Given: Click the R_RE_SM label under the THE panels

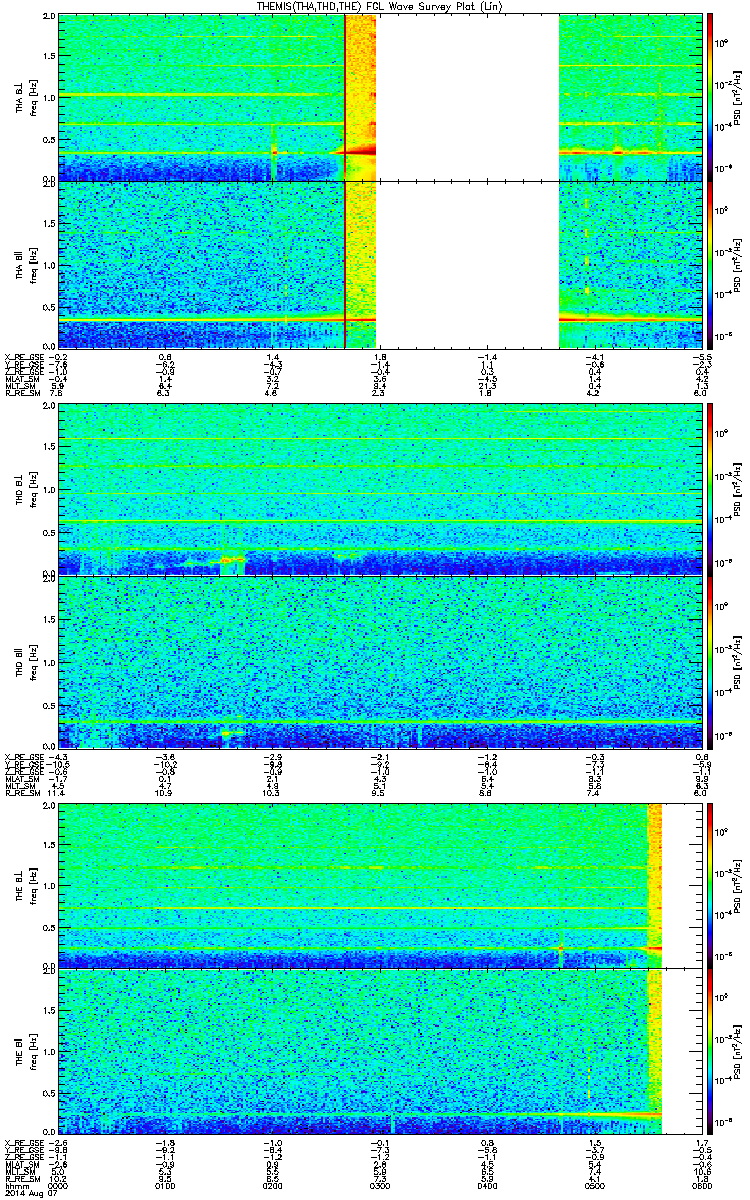Looking at the screenshot, I should point(25,1177).
